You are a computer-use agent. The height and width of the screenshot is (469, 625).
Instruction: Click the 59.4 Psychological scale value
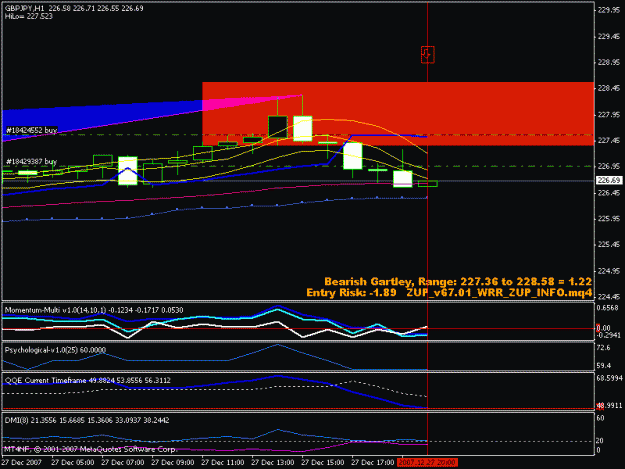[x=604, y=365]
